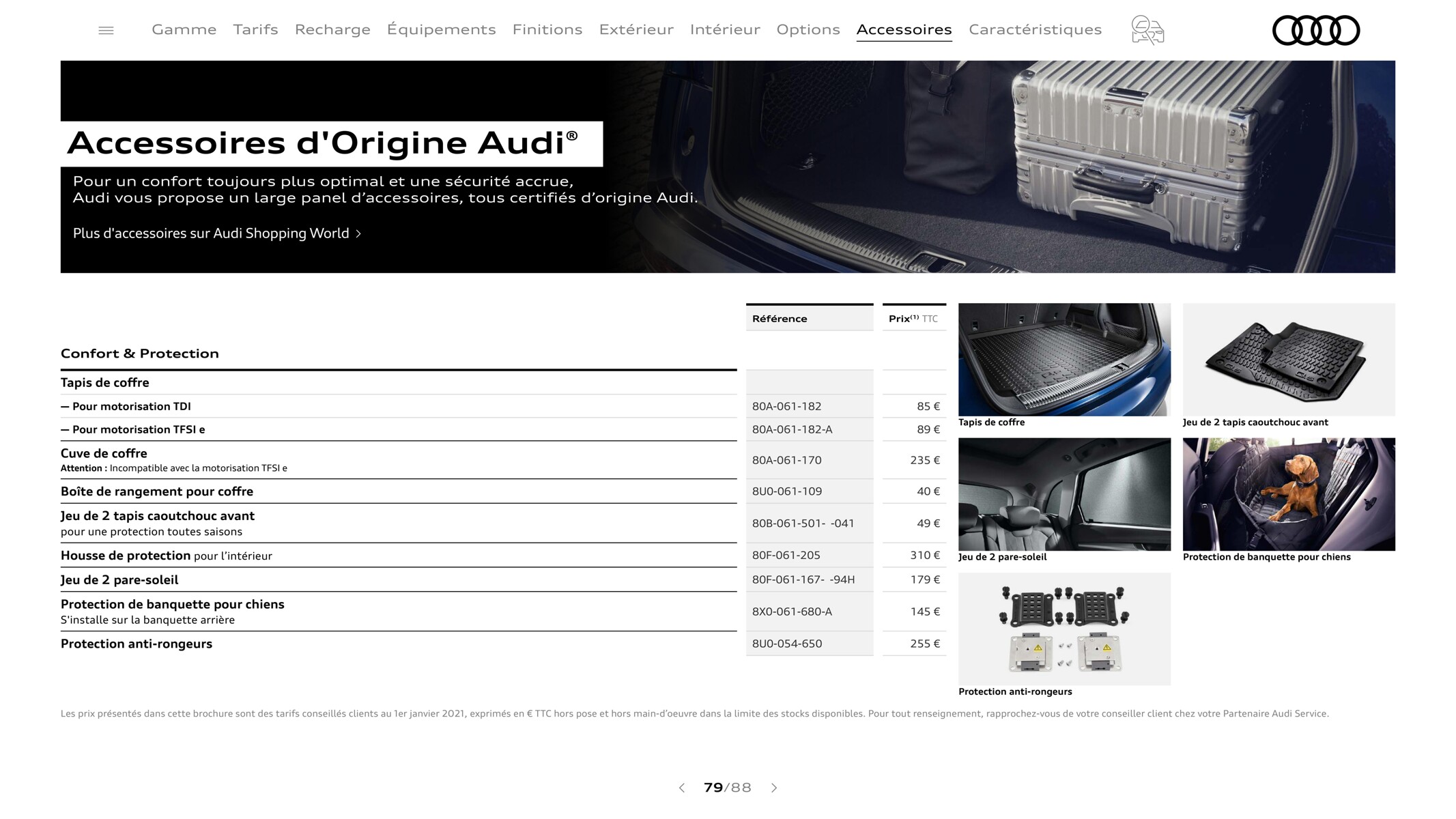Click the Audi rings logo
The height and width of the screenshot is (819, 1456).
[1315, 31]
